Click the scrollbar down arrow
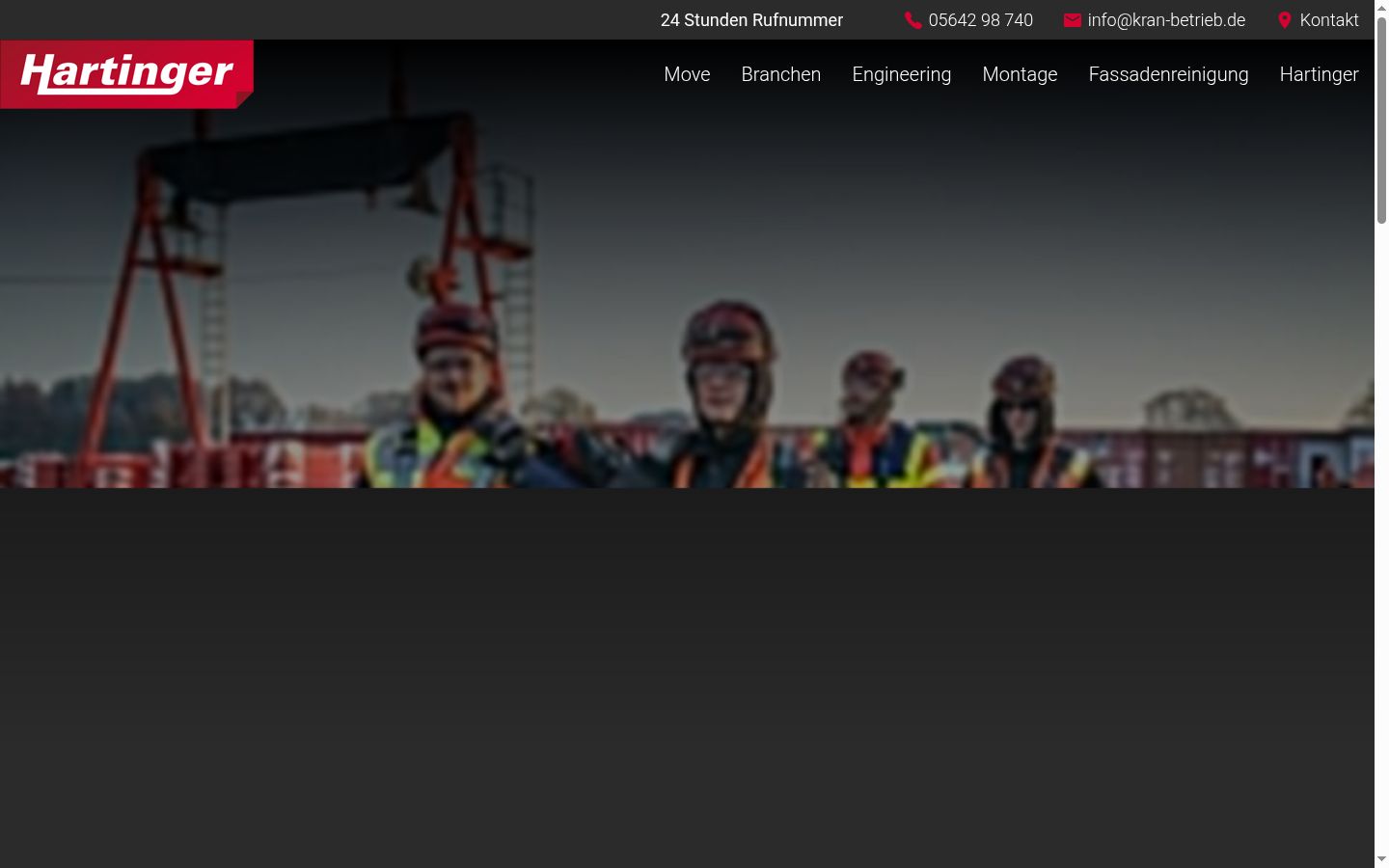The height and width of the screenshot is (868, 1389). (1381, 859)
